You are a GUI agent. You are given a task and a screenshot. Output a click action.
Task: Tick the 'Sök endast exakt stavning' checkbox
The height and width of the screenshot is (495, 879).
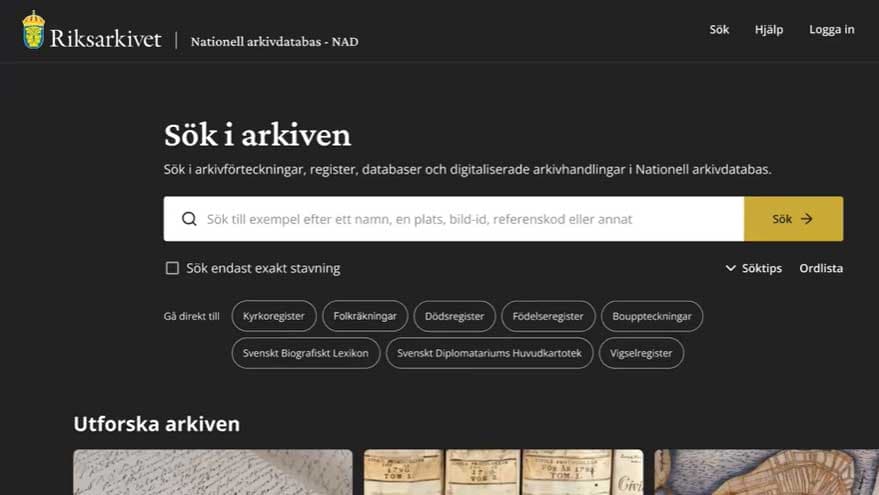[x=172, y=268]
